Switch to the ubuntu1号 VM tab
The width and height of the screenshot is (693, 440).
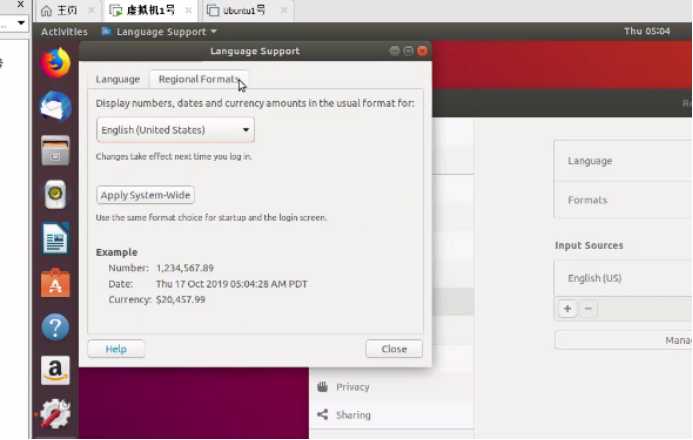244,10
